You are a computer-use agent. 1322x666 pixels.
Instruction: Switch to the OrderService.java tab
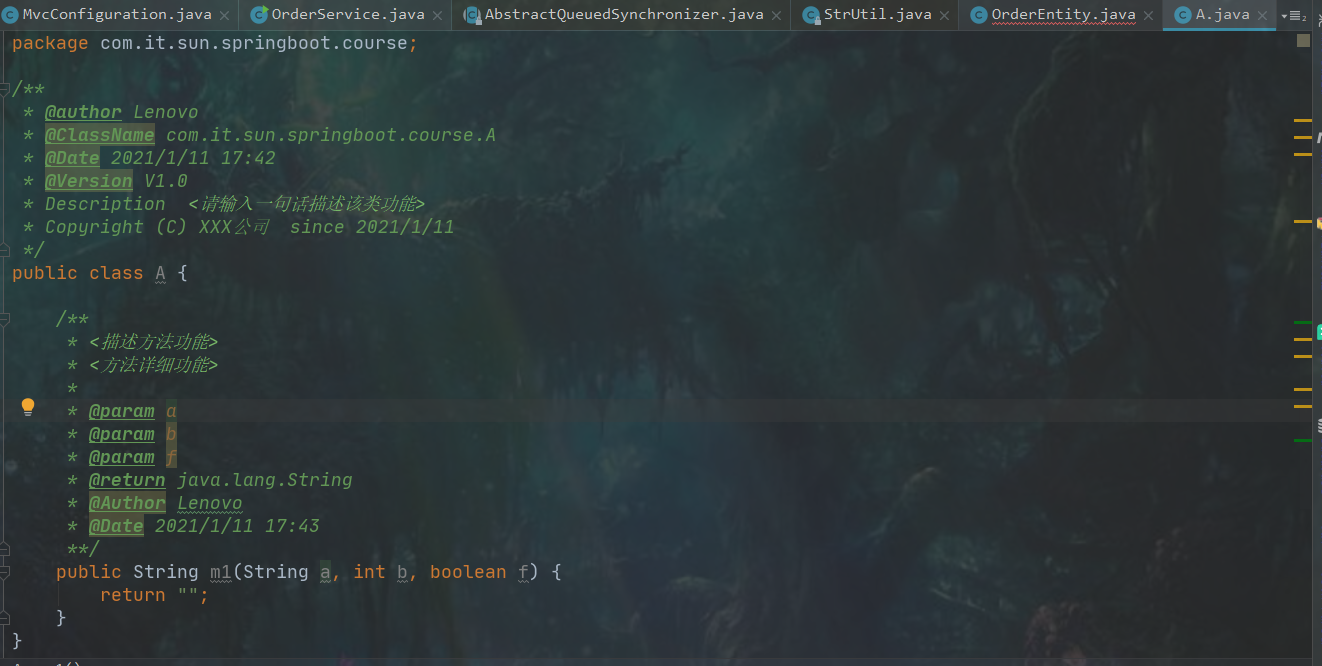(347, 15)
